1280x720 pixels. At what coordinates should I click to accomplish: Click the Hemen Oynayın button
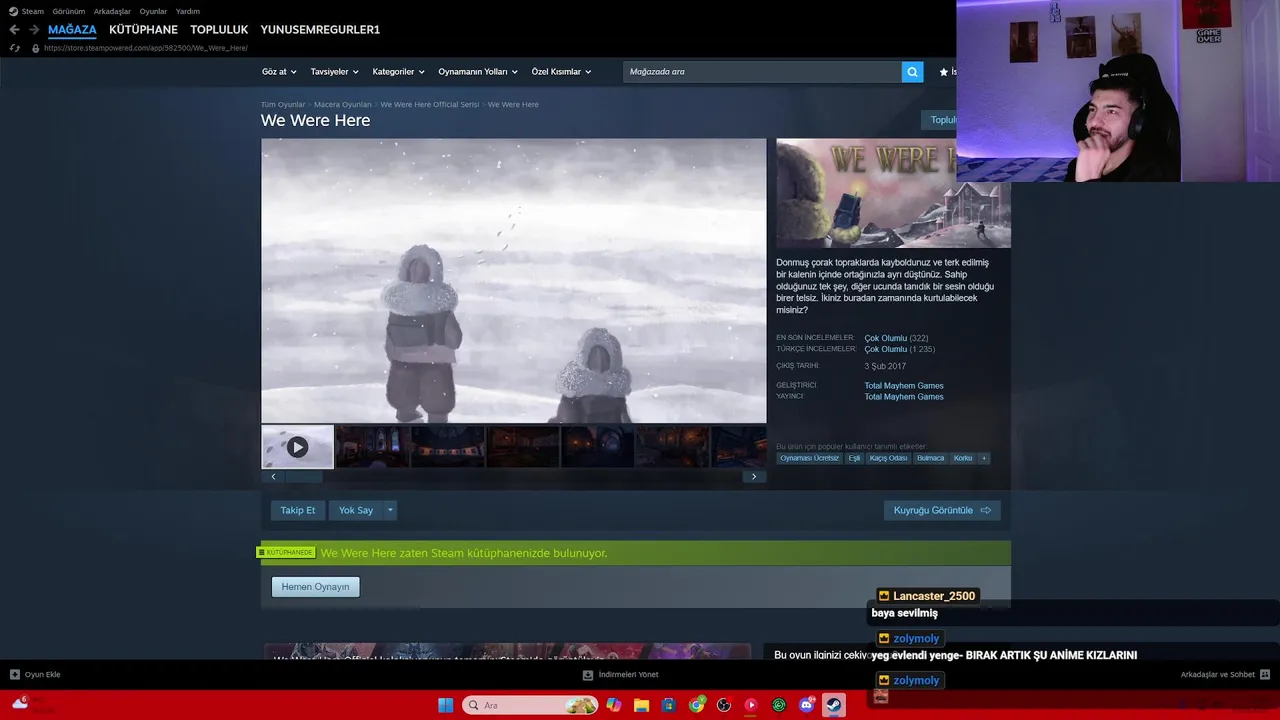point(315,587)
